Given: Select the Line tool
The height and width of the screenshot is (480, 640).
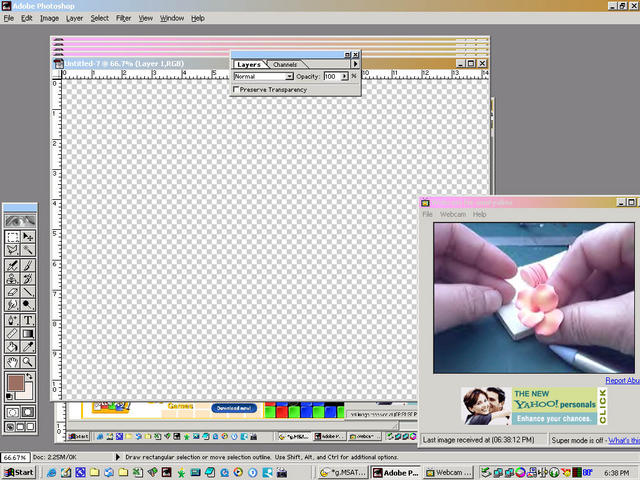Looking at the screenshot, I should (28, 292).
